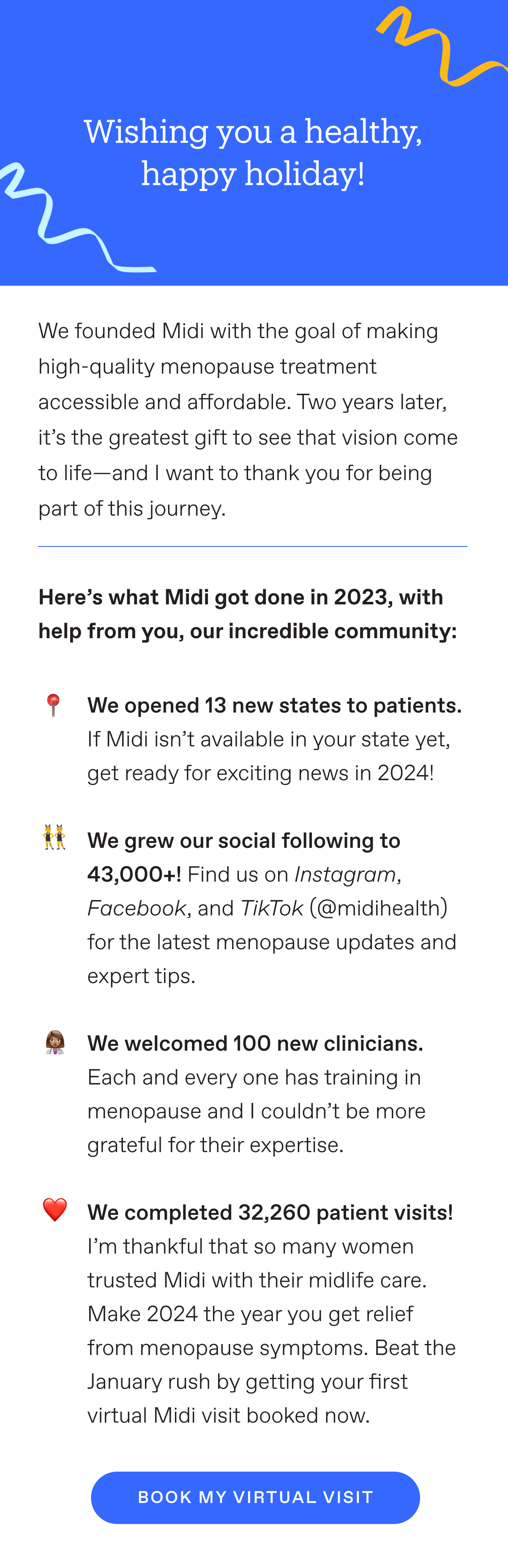Image resolution: width=508 pixels, height=1568 pixels.
Task: Click the Book My Virtual Visit button
Action: (256, 1497)
